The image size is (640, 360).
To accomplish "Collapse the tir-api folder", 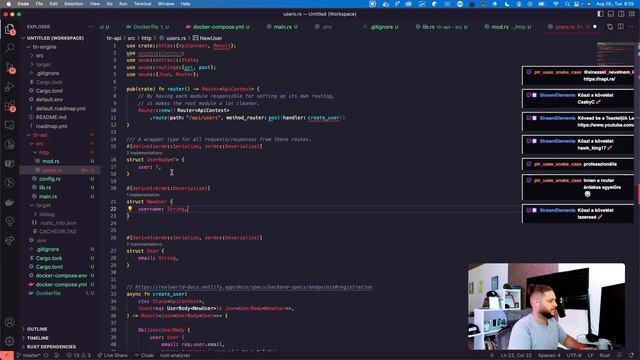I will coord(40,135).
